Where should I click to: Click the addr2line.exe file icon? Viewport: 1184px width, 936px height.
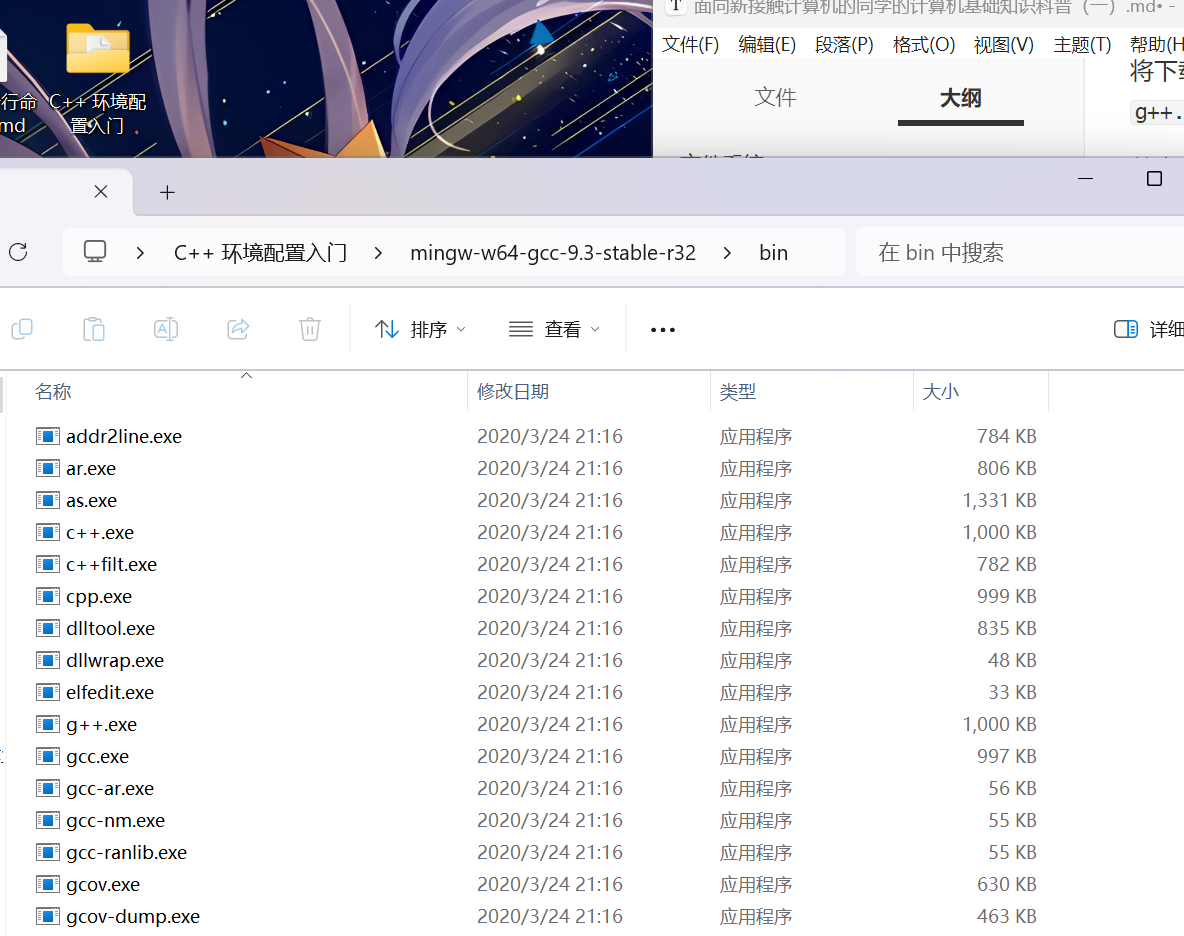pyautogui.click(x=48, y=436)
